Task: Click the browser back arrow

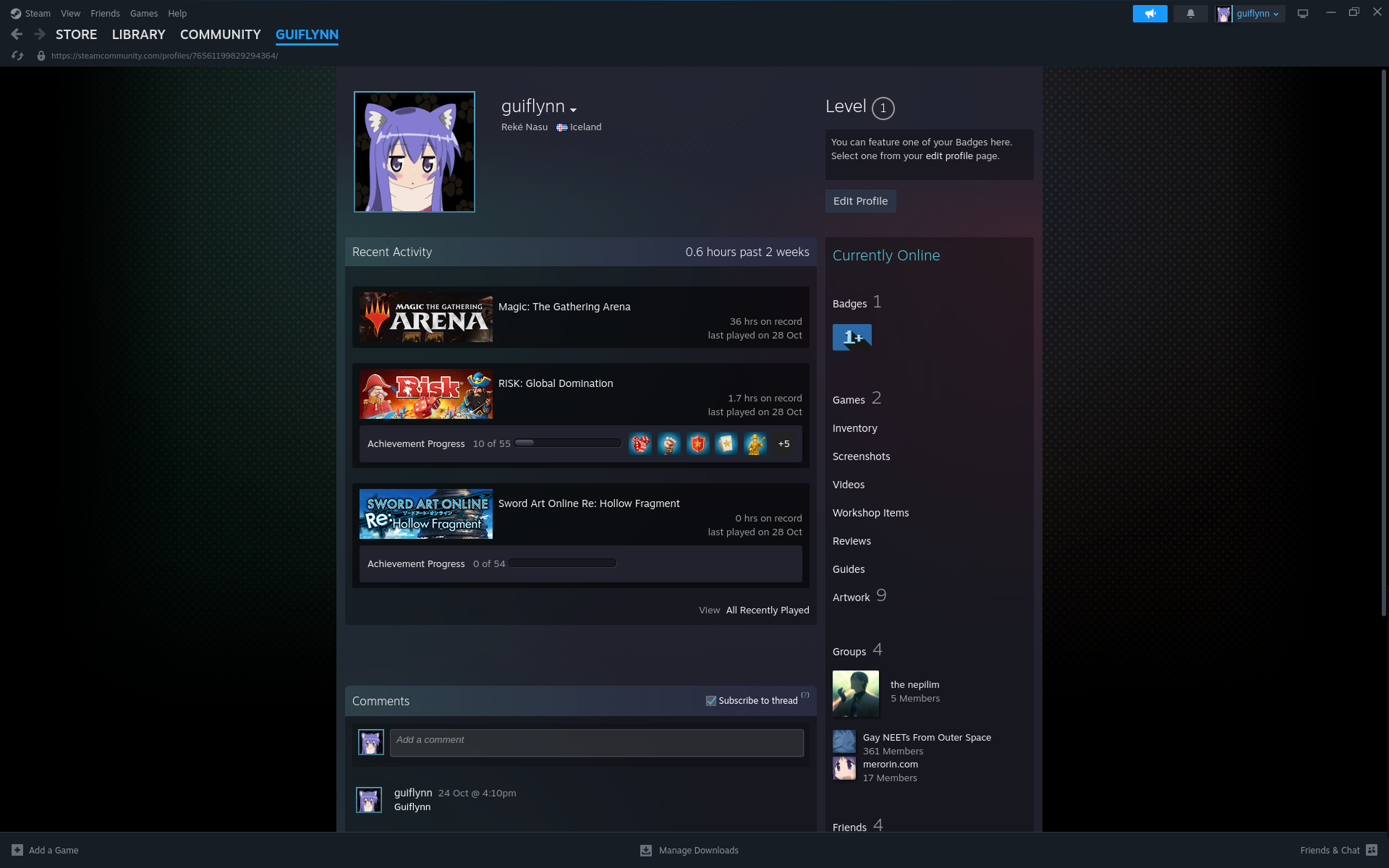Action: (17, 34)
